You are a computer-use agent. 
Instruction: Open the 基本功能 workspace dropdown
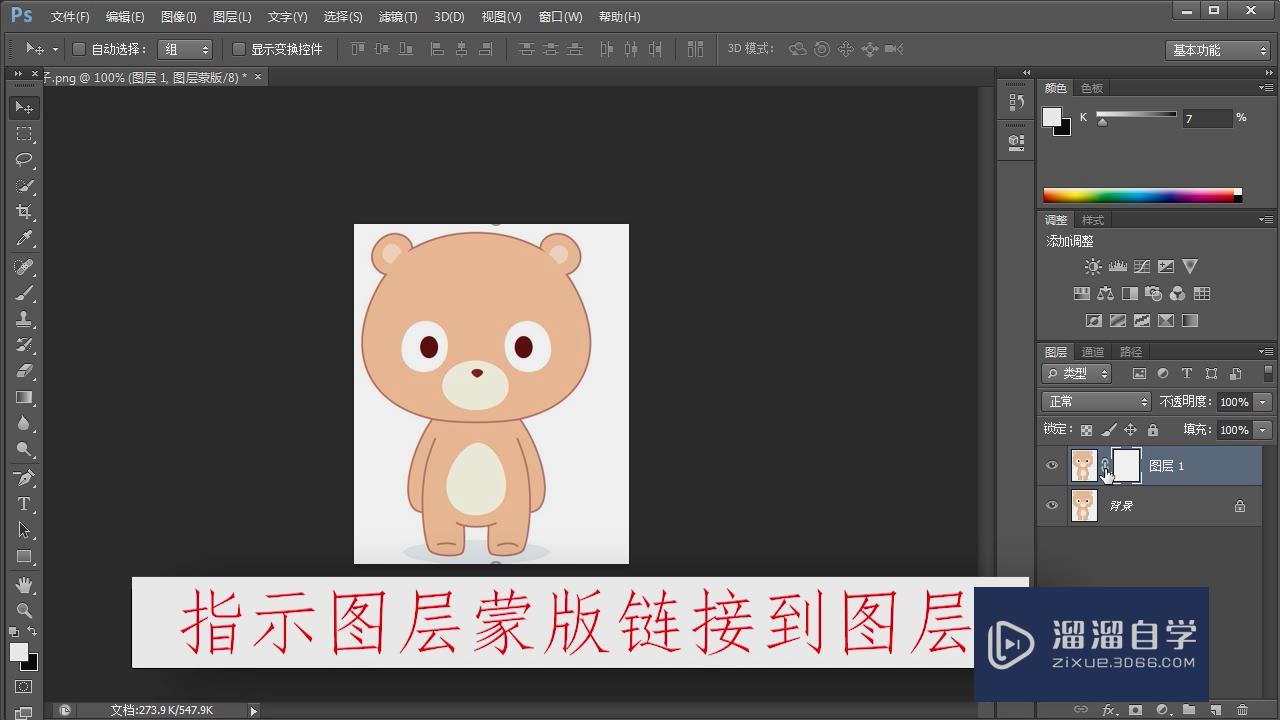click(x=1217, y=50)
